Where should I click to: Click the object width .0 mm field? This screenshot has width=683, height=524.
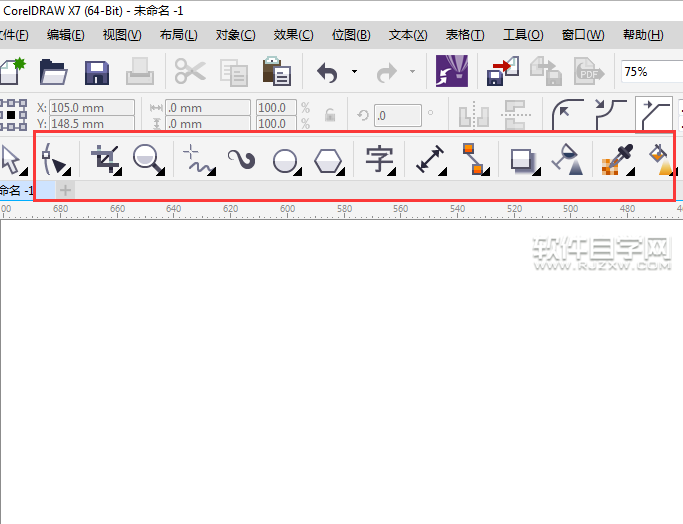(x=208, y=108)
